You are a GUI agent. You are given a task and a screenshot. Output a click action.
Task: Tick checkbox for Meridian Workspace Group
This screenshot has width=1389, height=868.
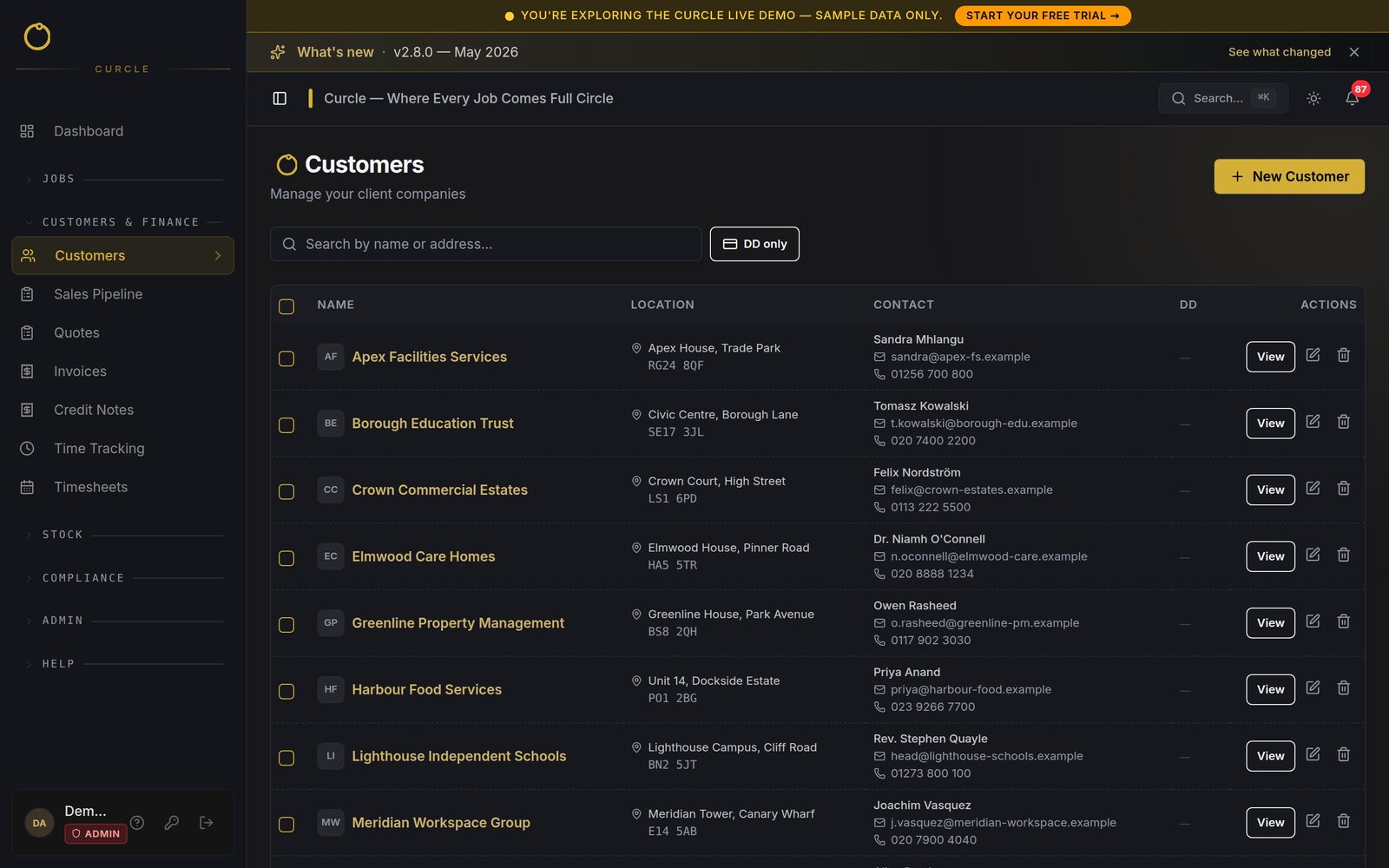(286, 825)
